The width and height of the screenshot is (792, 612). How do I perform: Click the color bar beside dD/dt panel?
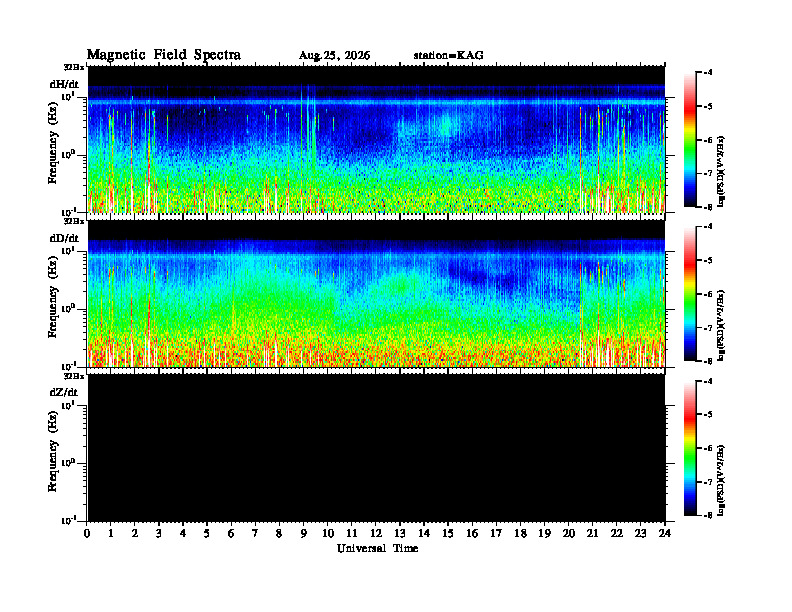point(690,293)
